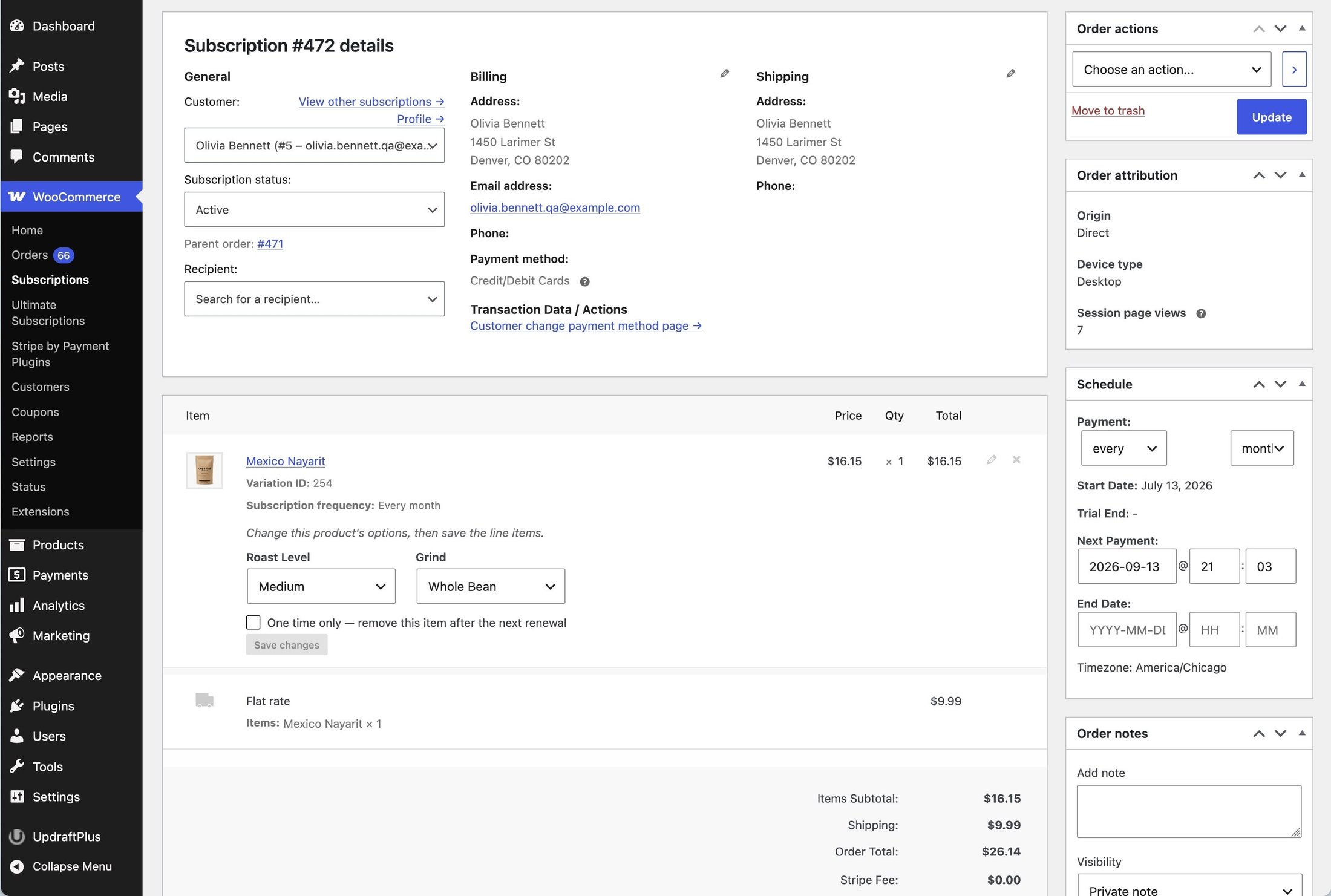
Task: Click the Plugins plug icon
Action: 17,706
